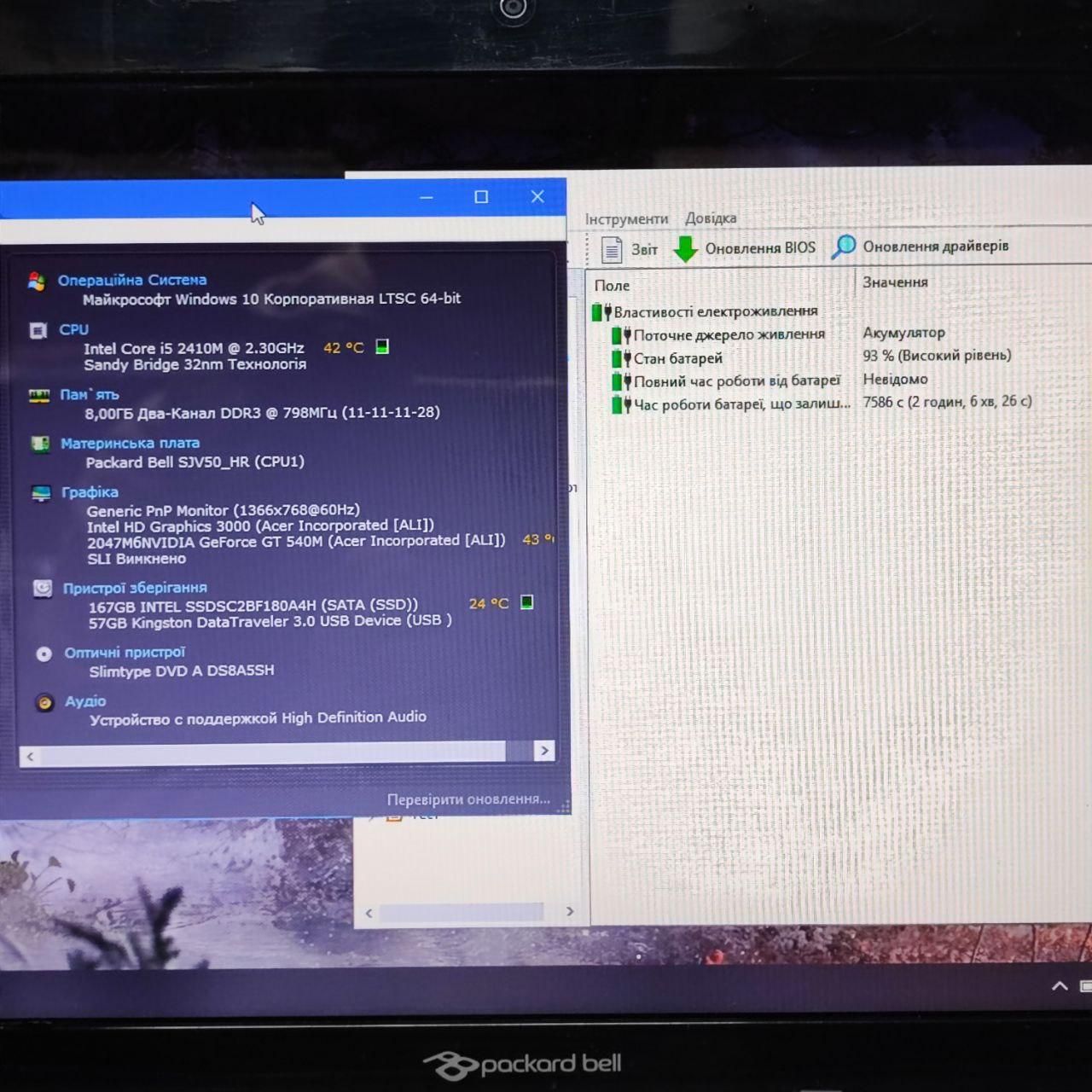
Task: Click the 7586 с remaining time value
Action: tap(947, 401)
